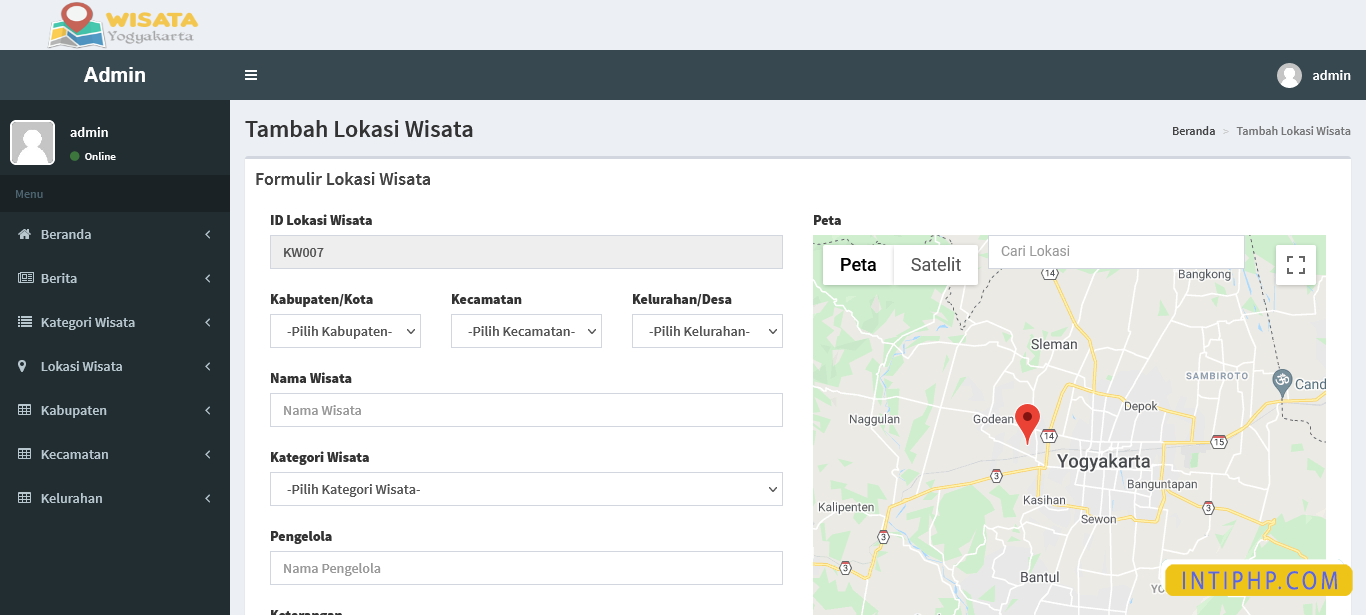Click the Kategori Wisata list icon
This screenshot has height=615, width=1366.
23,322
